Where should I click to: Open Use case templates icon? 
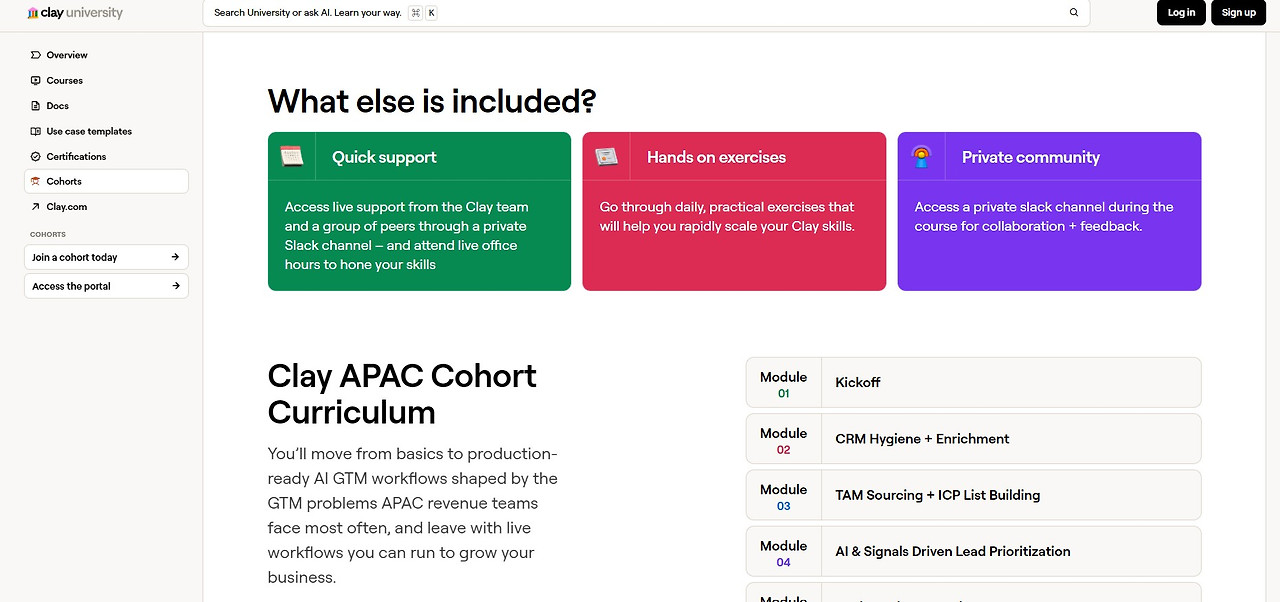click(36, 131)
